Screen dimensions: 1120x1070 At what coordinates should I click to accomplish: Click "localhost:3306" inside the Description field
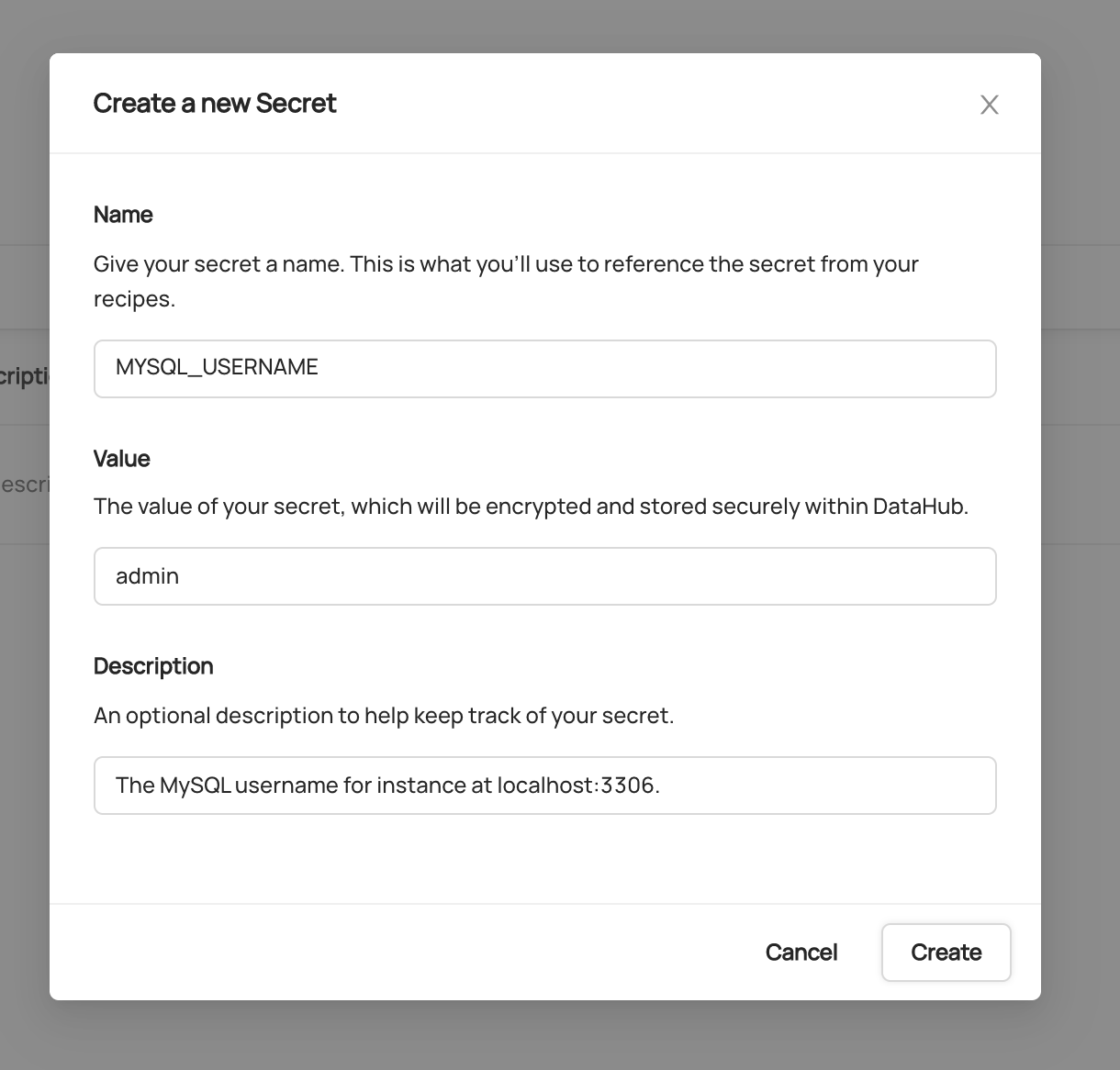click(576, 786)
